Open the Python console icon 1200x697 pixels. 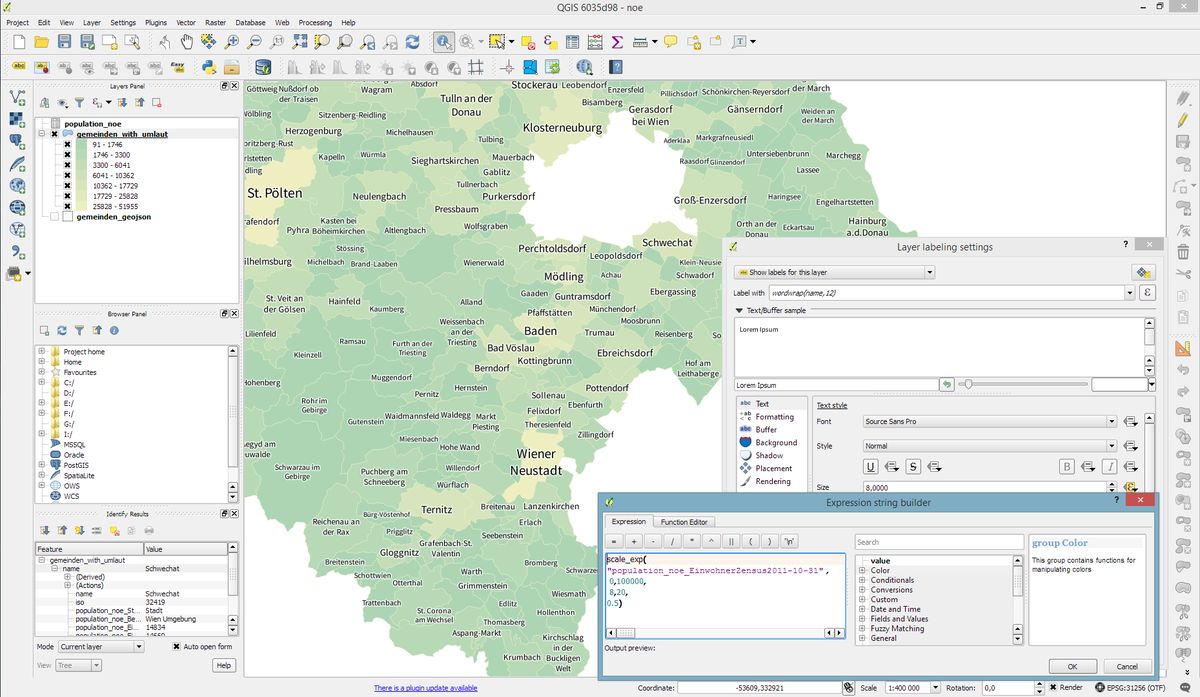[x=209, y=67]
